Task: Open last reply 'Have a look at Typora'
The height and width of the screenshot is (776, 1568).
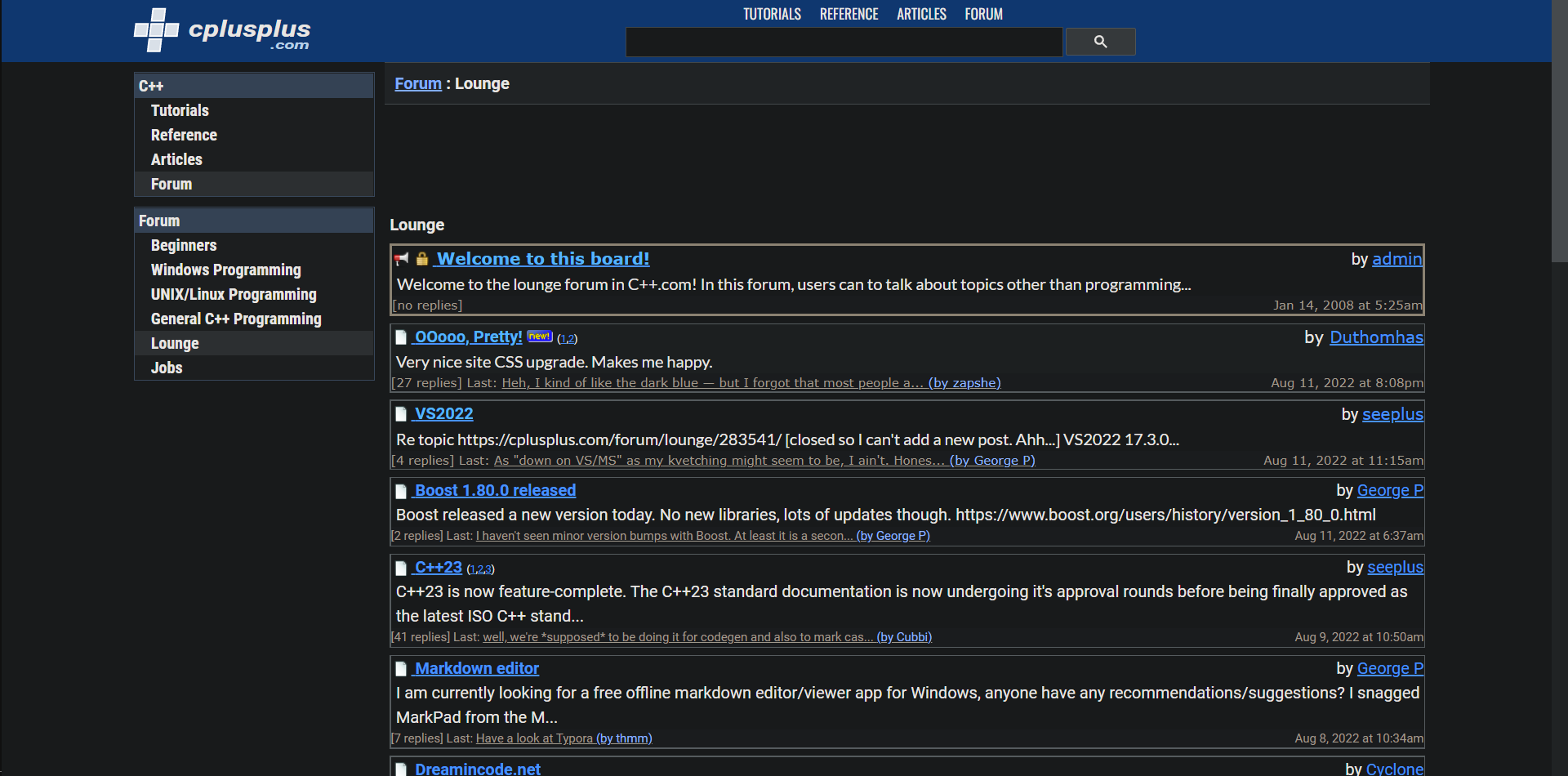Action: (563, 738)
